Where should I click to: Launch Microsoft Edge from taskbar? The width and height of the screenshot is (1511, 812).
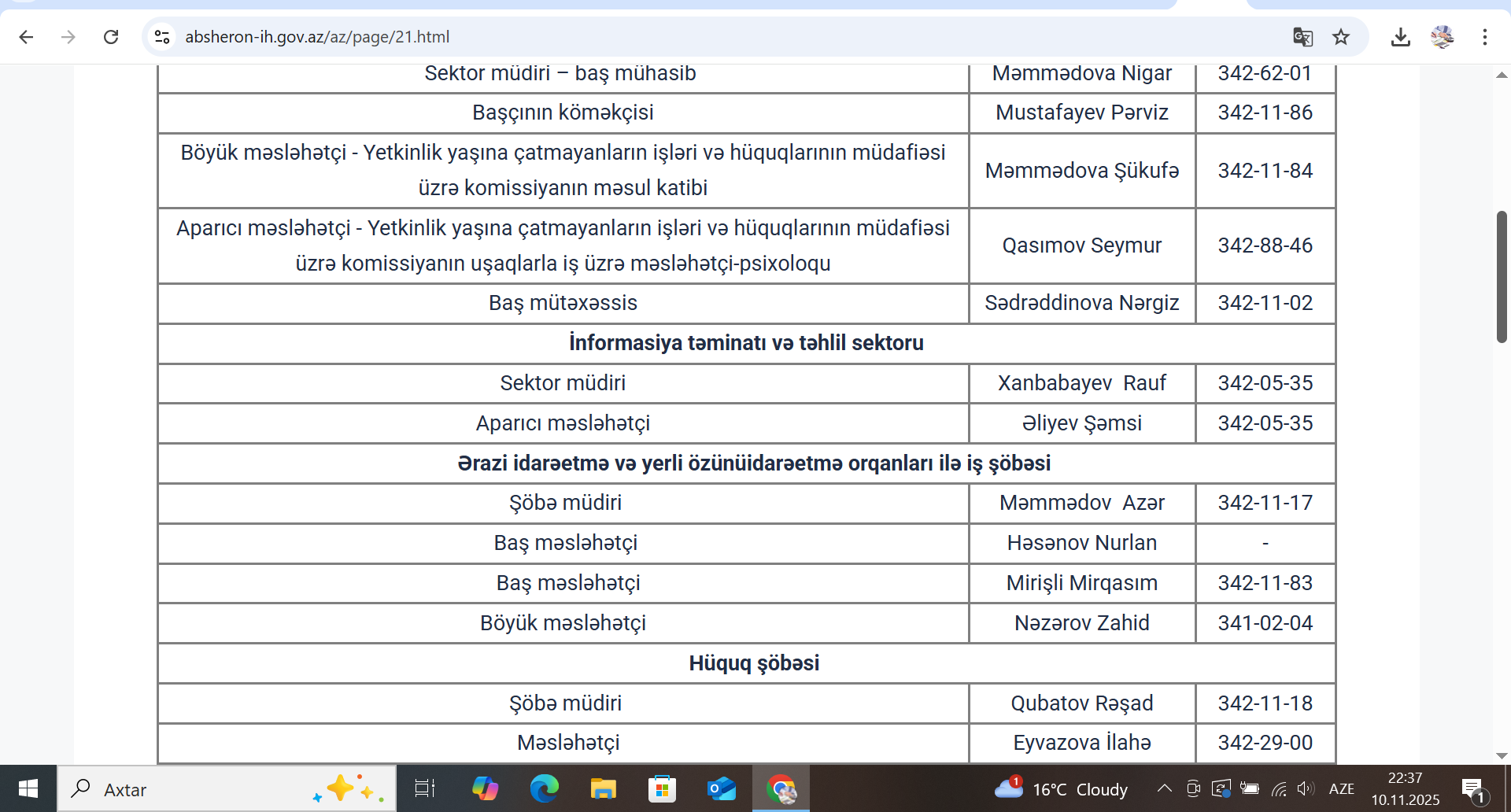tap(544, 788)
